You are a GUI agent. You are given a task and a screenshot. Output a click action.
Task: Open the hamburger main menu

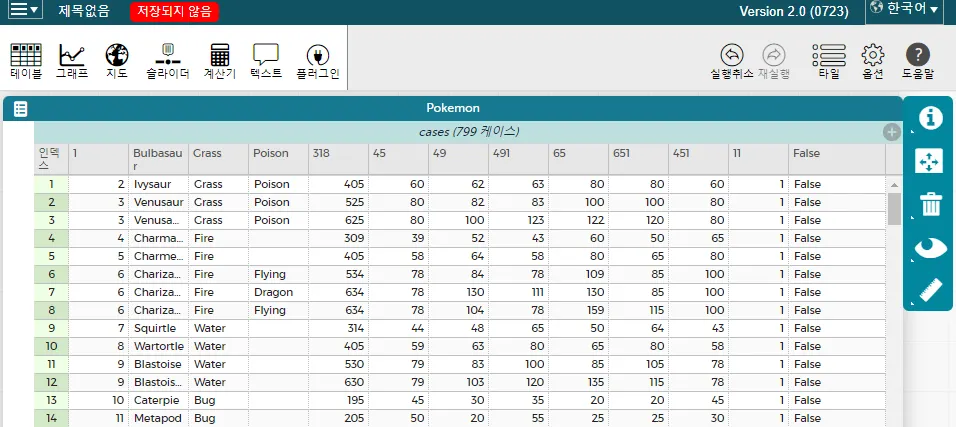point(25,11)
